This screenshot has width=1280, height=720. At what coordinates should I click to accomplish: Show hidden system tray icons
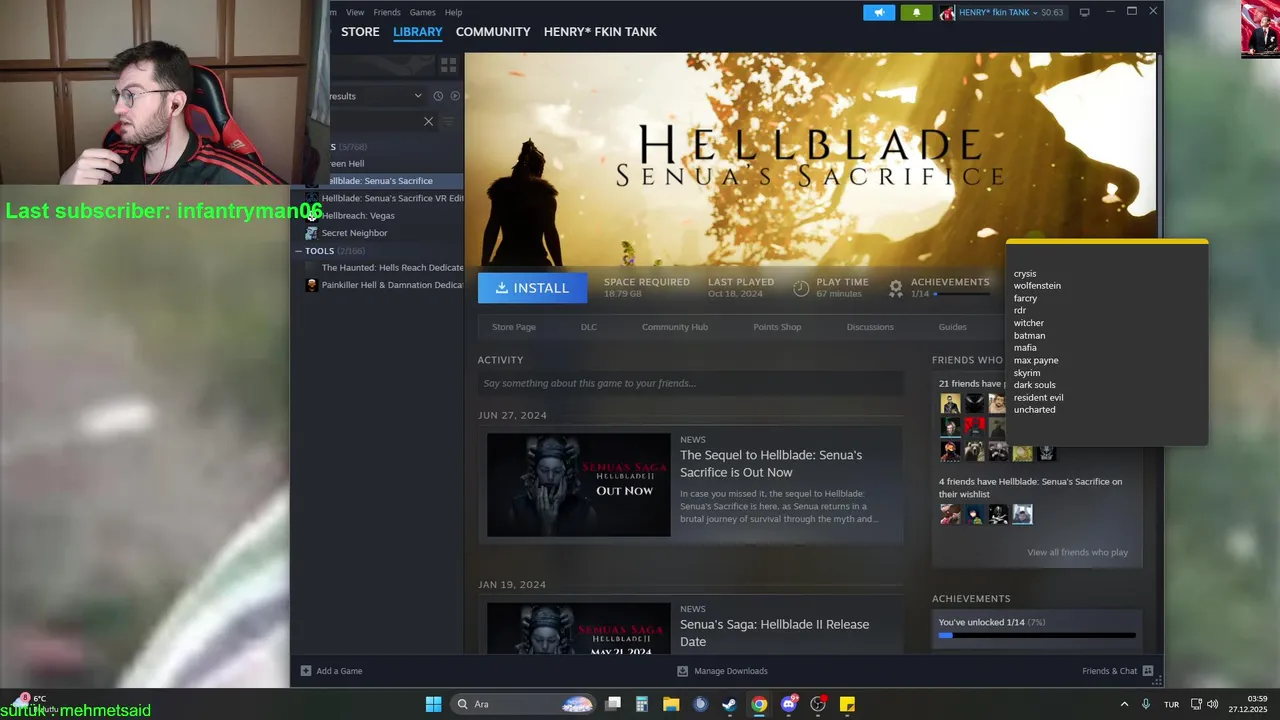point(1124,704)
